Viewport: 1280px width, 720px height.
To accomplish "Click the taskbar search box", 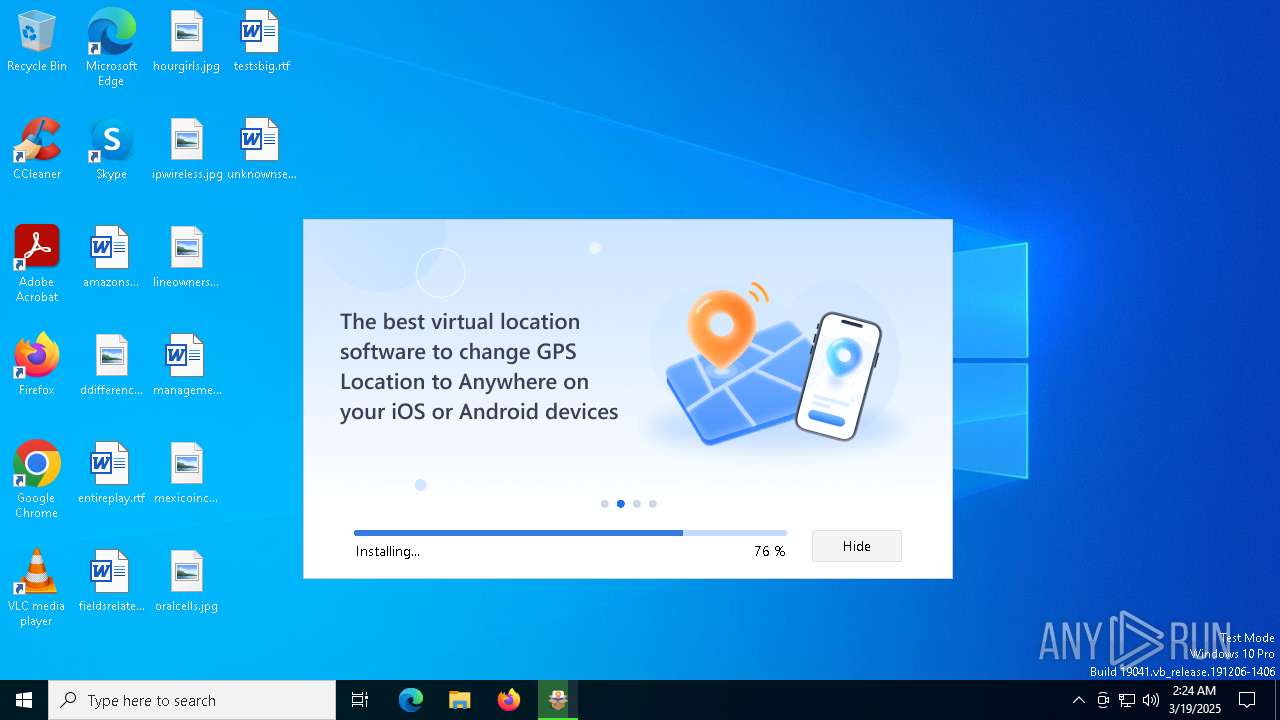I will coord(192,700).
